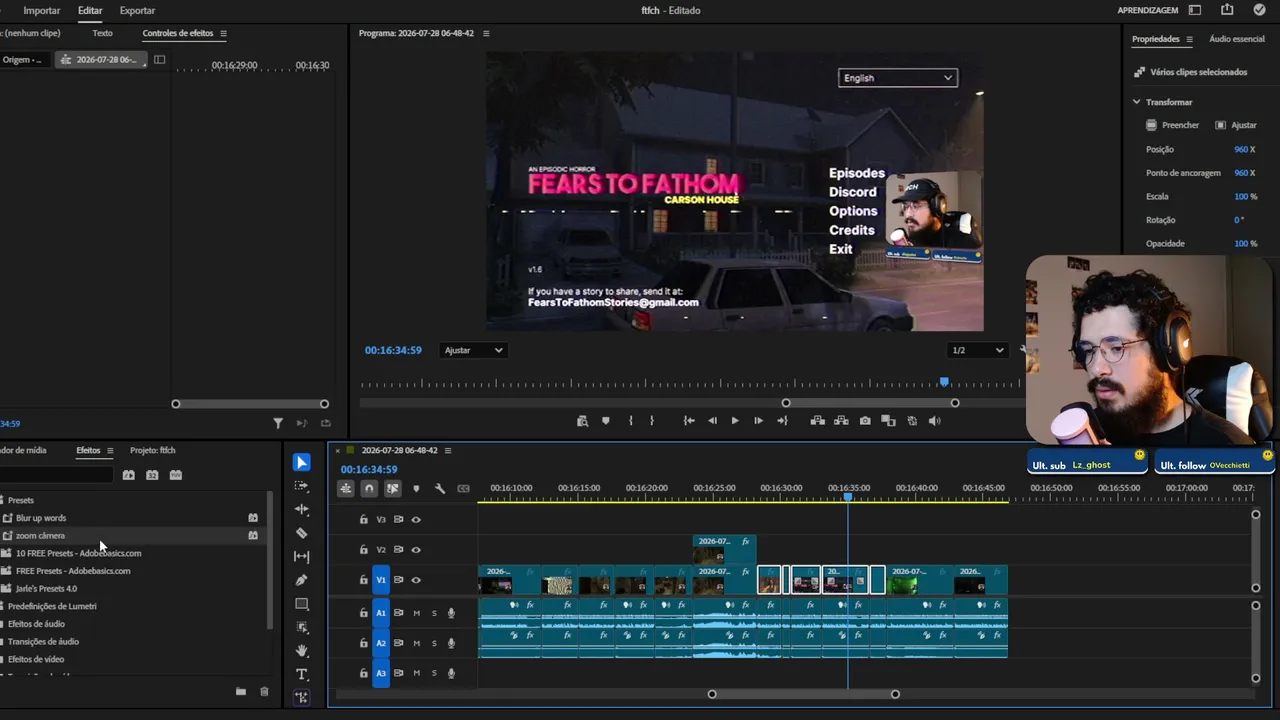
Task: Go to In point
Action: pyautogui.click(x=689, y=421)
